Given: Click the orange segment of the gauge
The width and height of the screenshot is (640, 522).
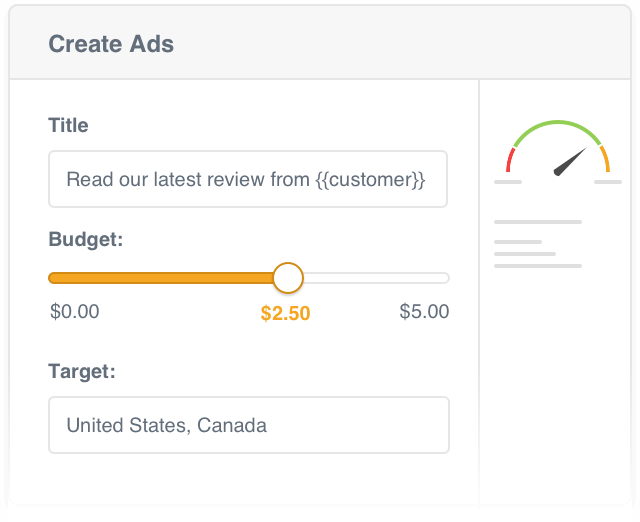Looking at the screenshot, I should tap(605, 159).
